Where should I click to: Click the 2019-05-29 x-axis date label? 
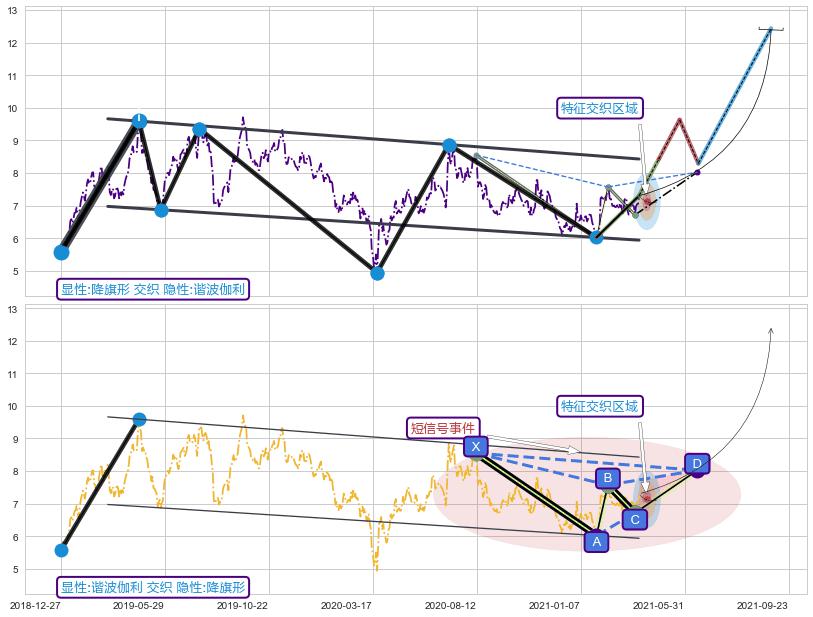pos(138,605)
